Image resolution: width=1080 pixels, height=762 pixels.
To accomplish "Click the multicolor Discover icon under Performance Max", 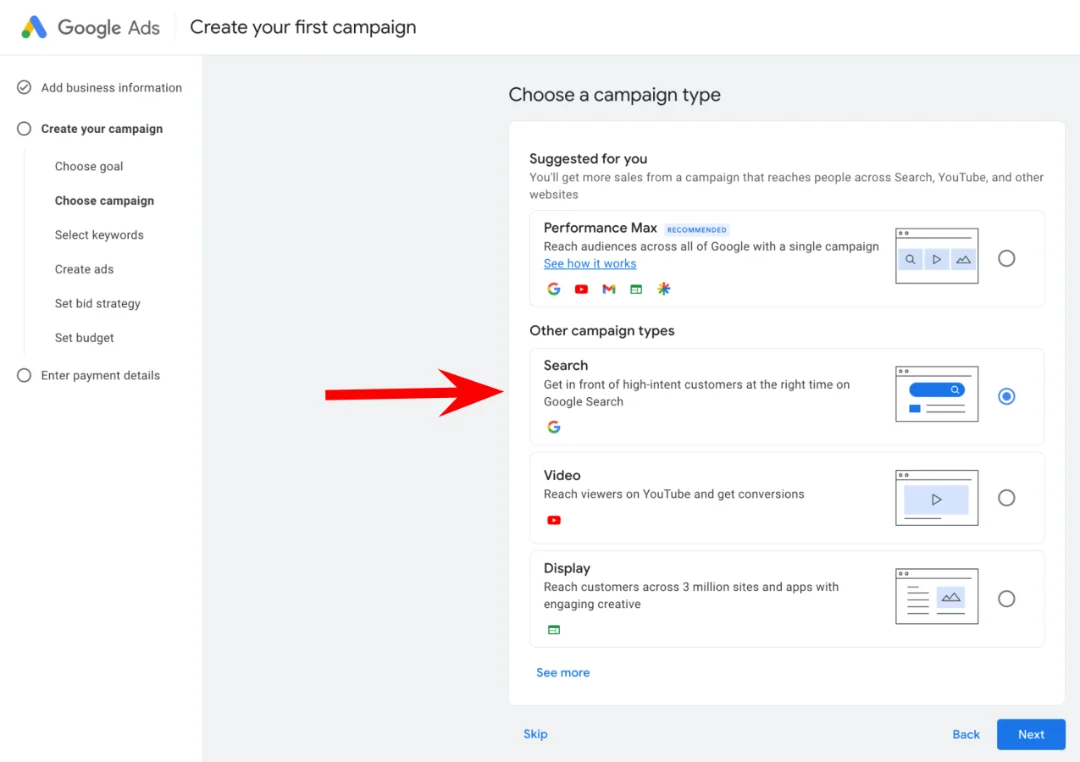I will click(663, 289).
